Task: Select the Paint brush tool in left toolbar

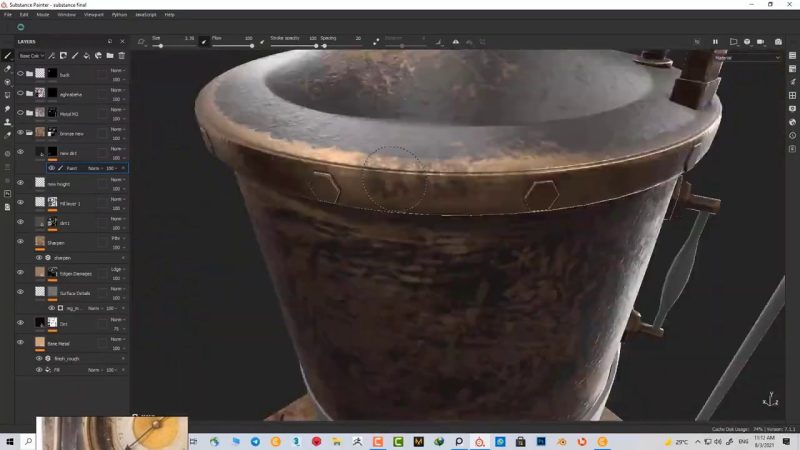Action: point(7,56)
